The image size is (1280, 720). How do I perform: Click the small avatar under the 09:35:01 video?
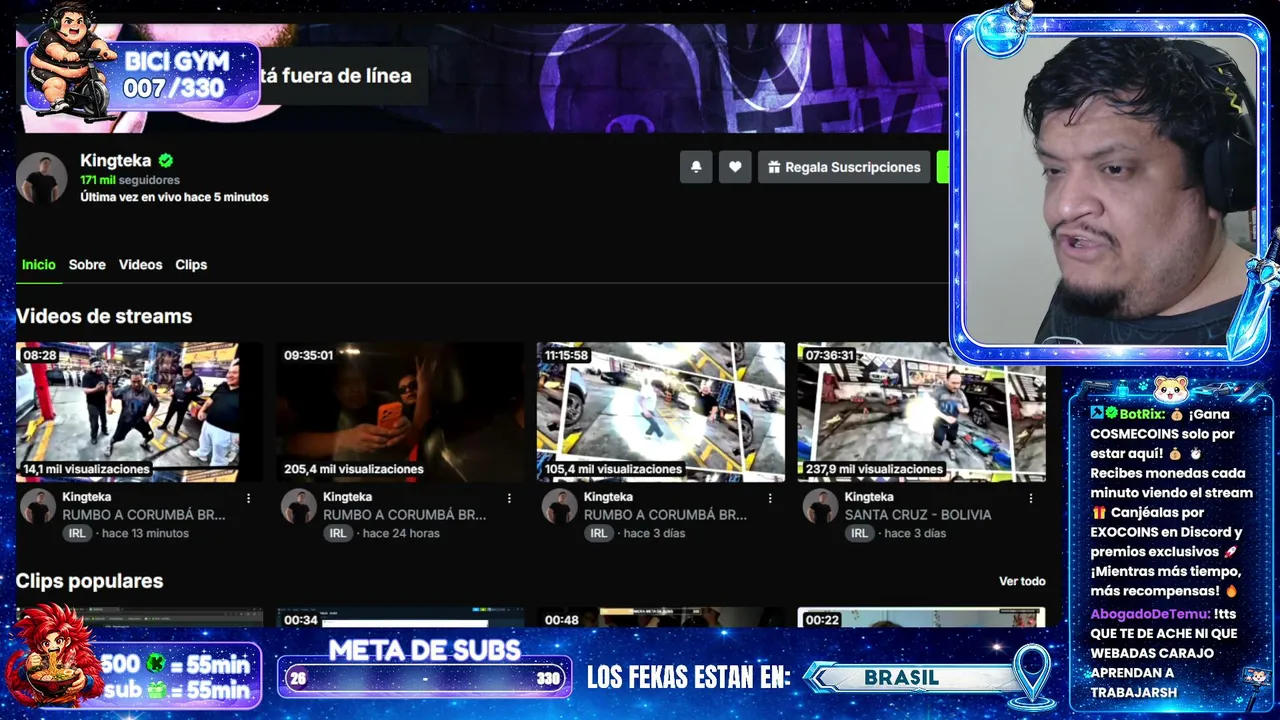tap(299, 506)
